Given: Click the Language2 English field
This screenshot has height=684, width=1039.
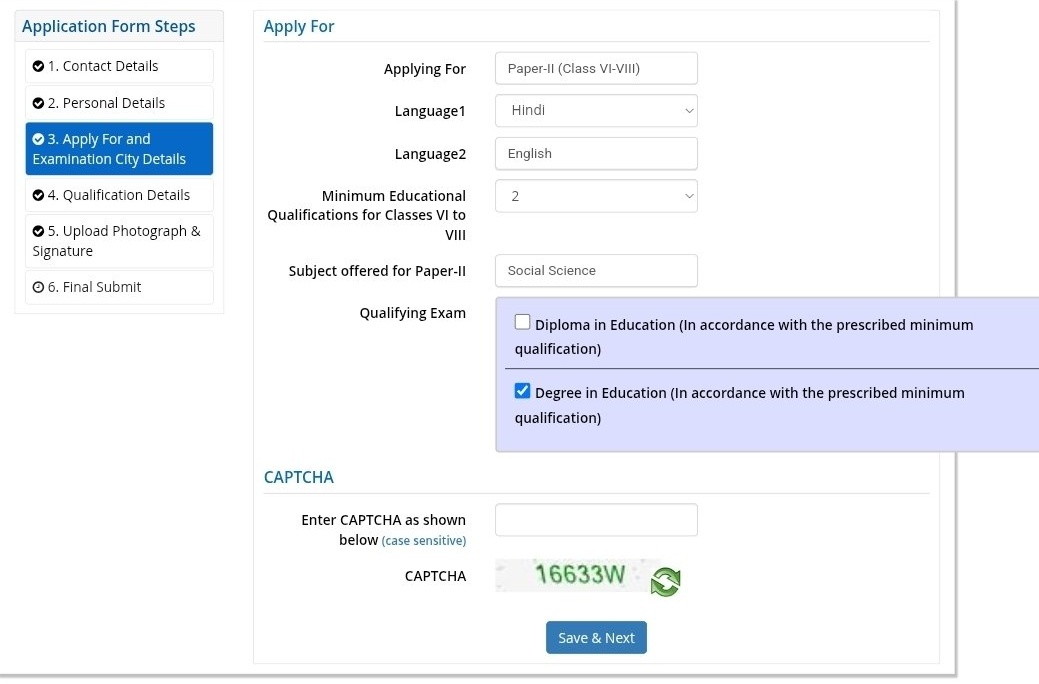Looking at the screenshot, I should (x=596, y=154).
